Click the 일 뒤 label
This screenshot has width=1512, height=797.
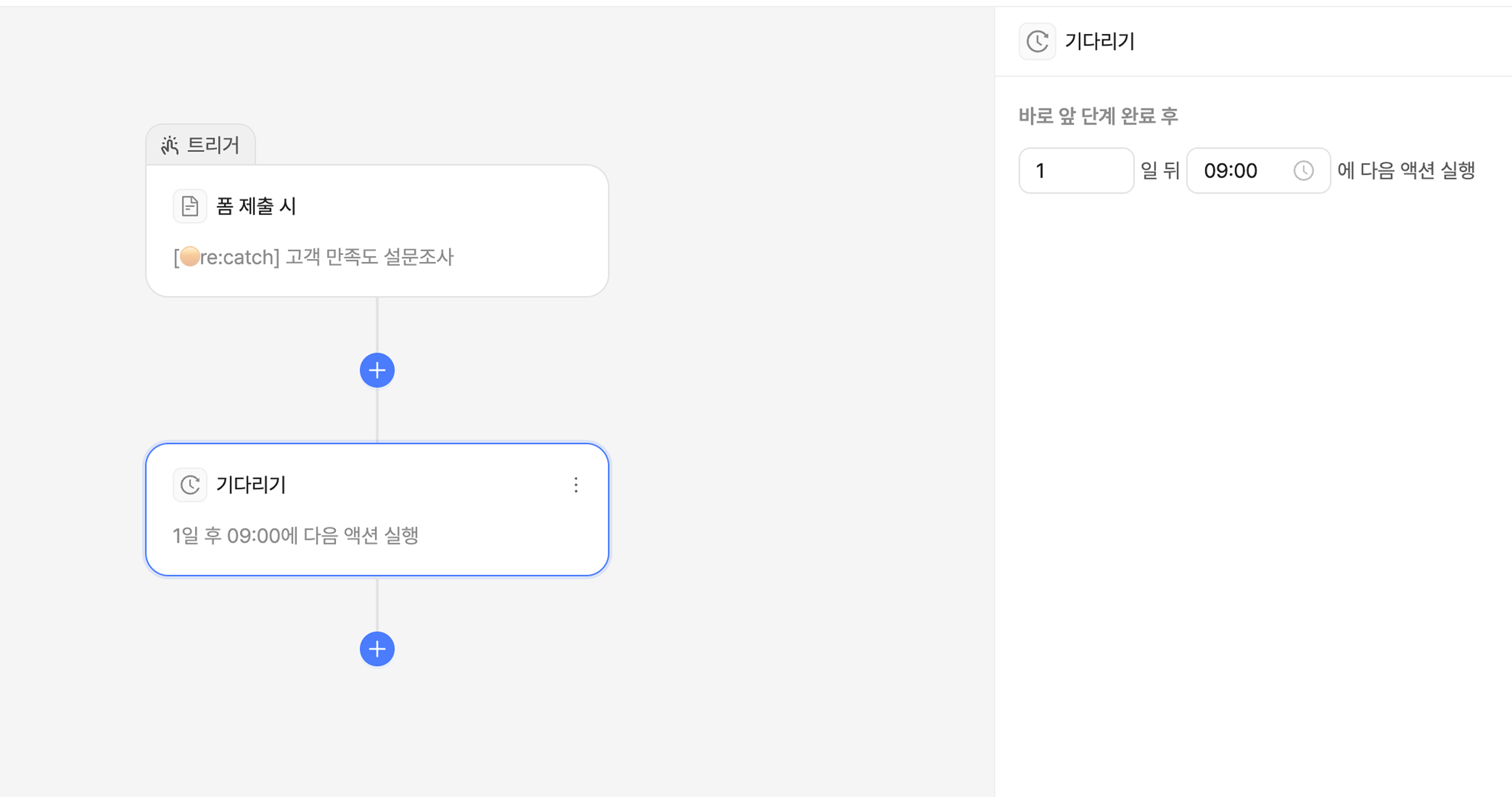(x=1160, y=171)
